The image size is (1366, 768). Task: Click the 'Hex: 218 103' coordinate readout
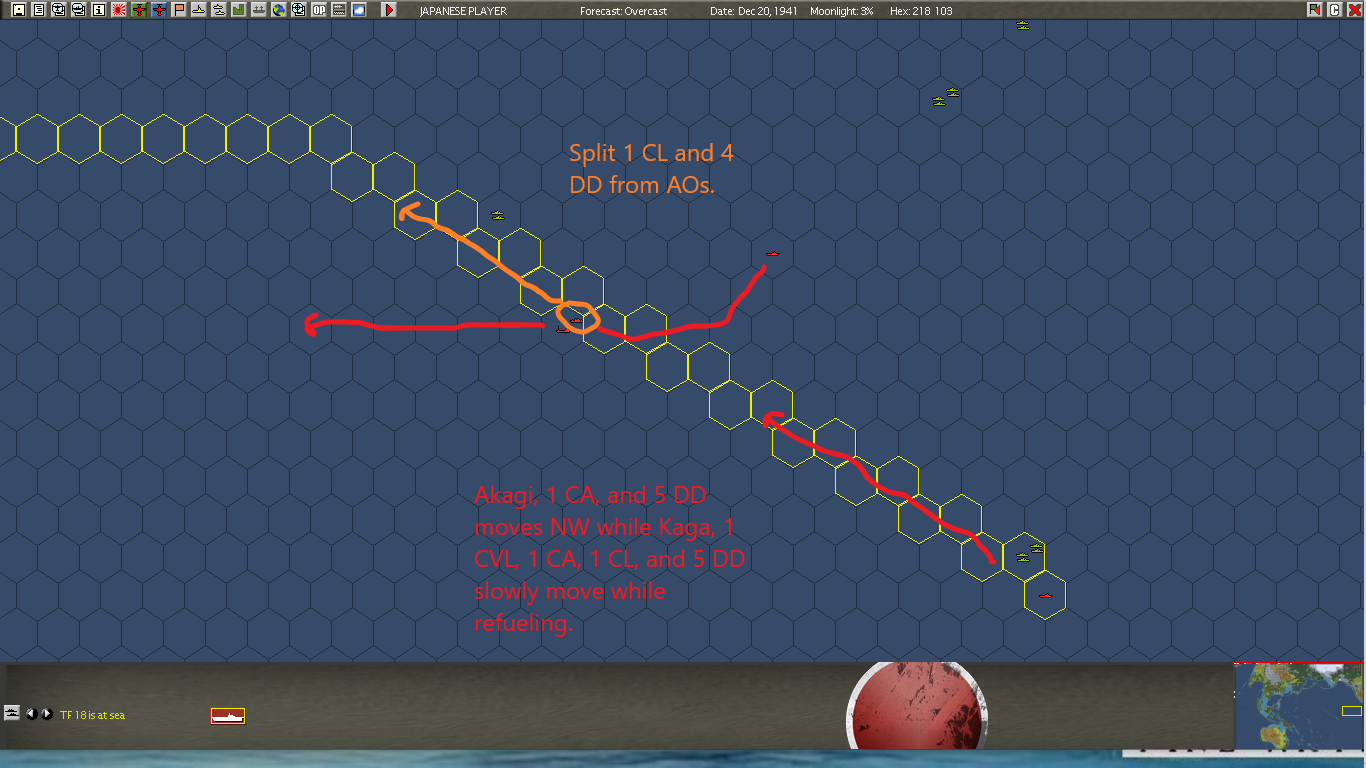pyautogui.click(x=921, y=11)
